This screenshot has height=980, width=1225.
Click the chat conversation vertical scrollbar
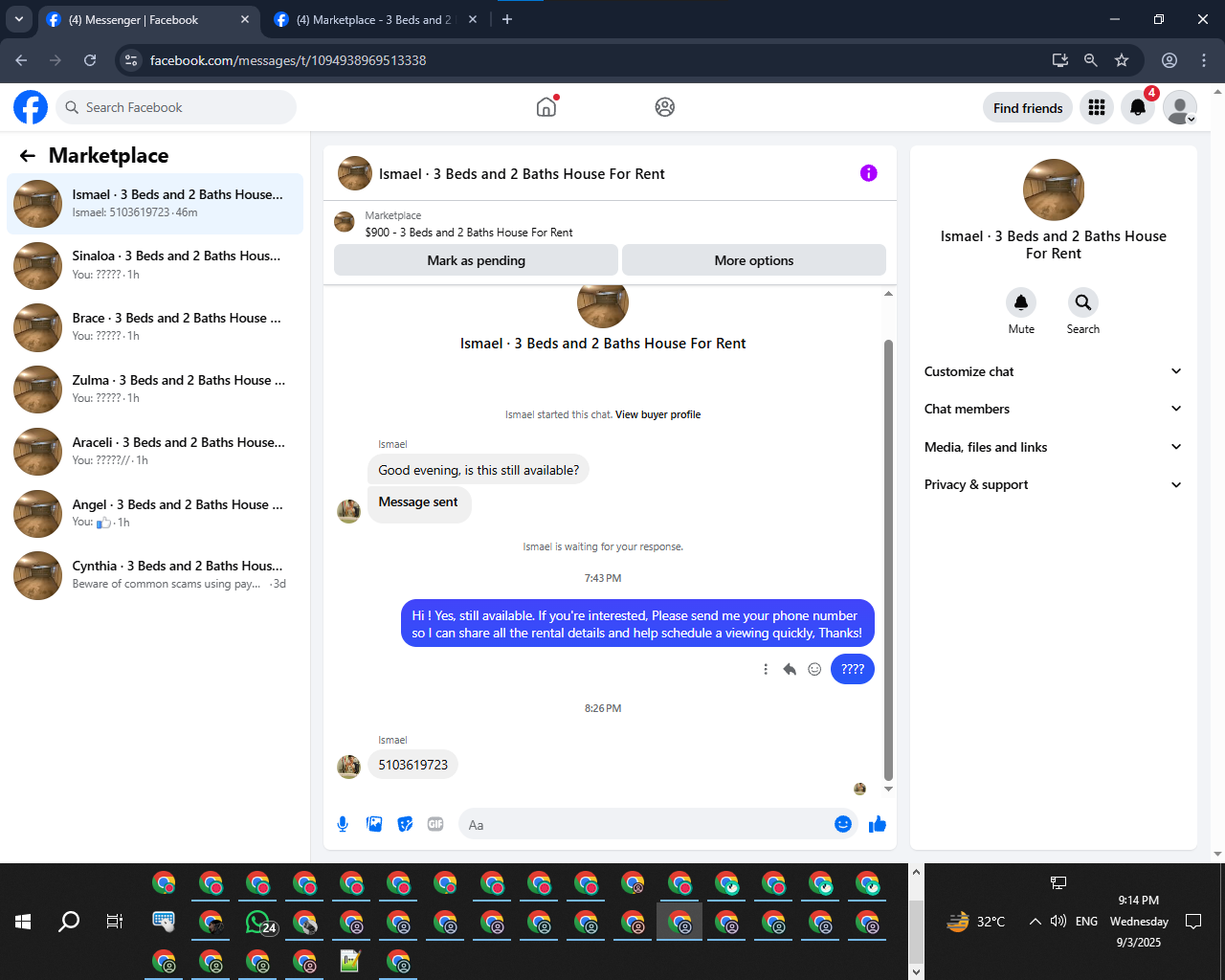888,560
